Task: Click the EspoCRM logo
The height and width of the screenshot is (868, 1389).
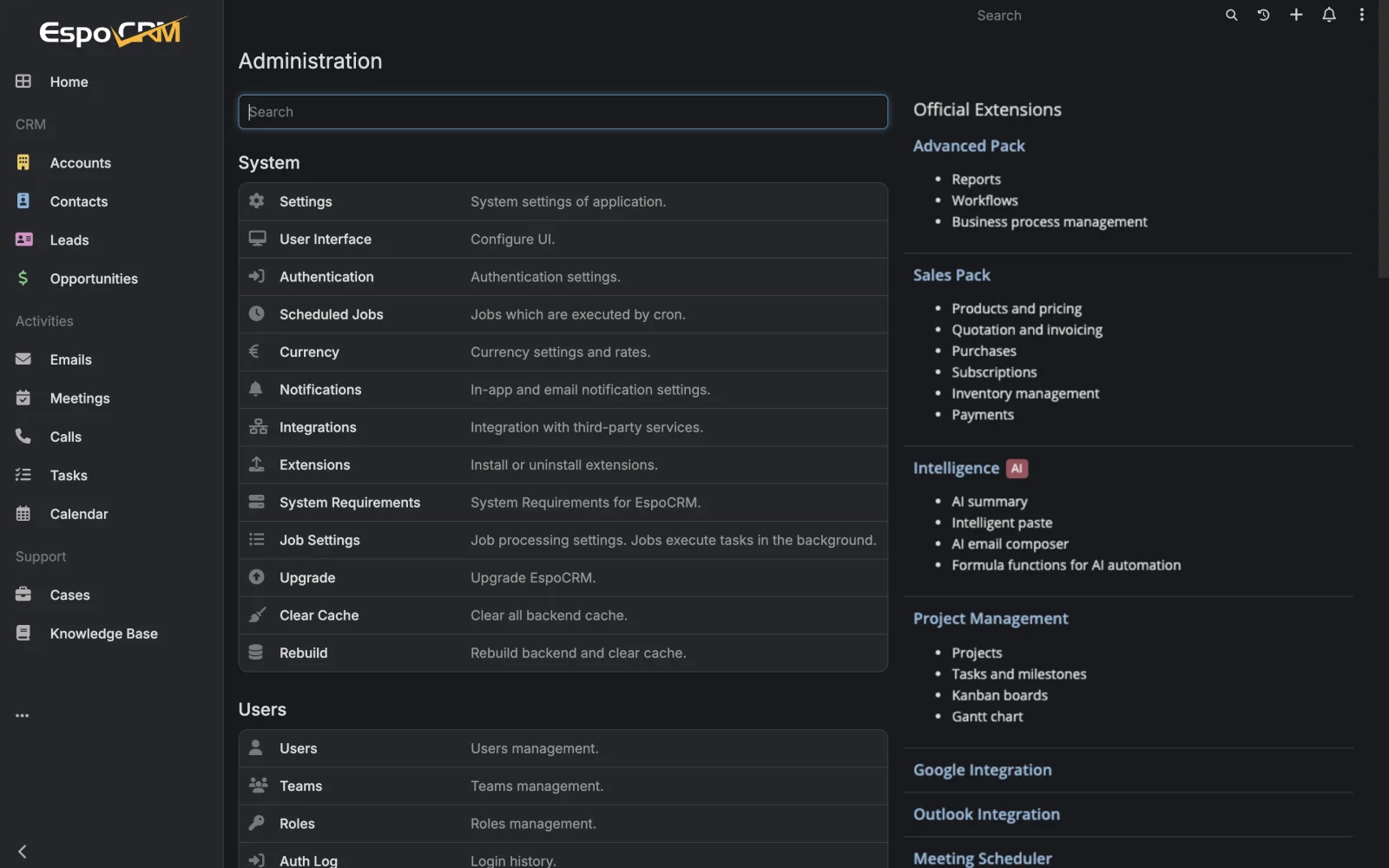Action: [x=112, y=32]
